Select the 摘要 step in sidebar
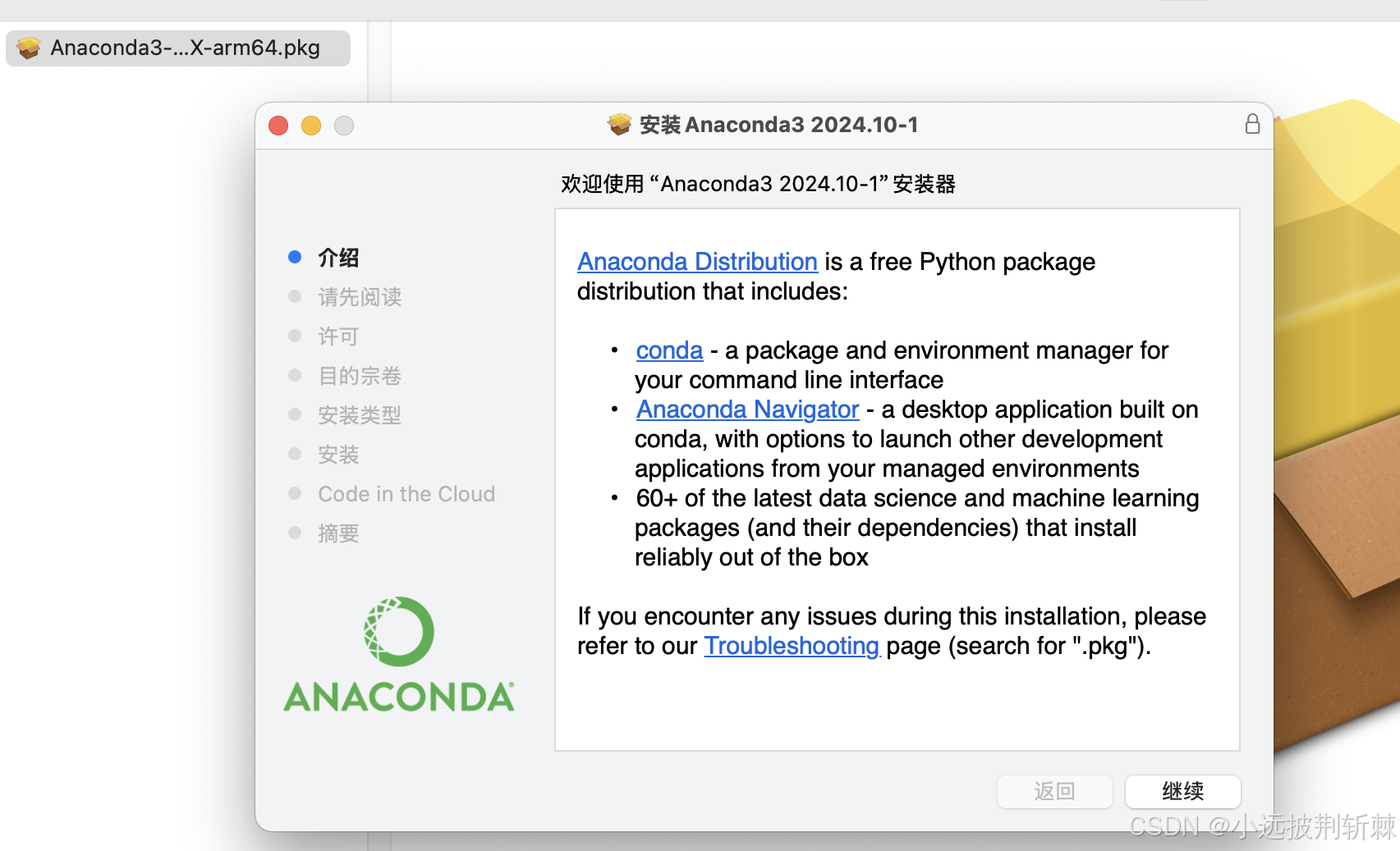Screen dimensions: 1400x851 coord(338,533)
